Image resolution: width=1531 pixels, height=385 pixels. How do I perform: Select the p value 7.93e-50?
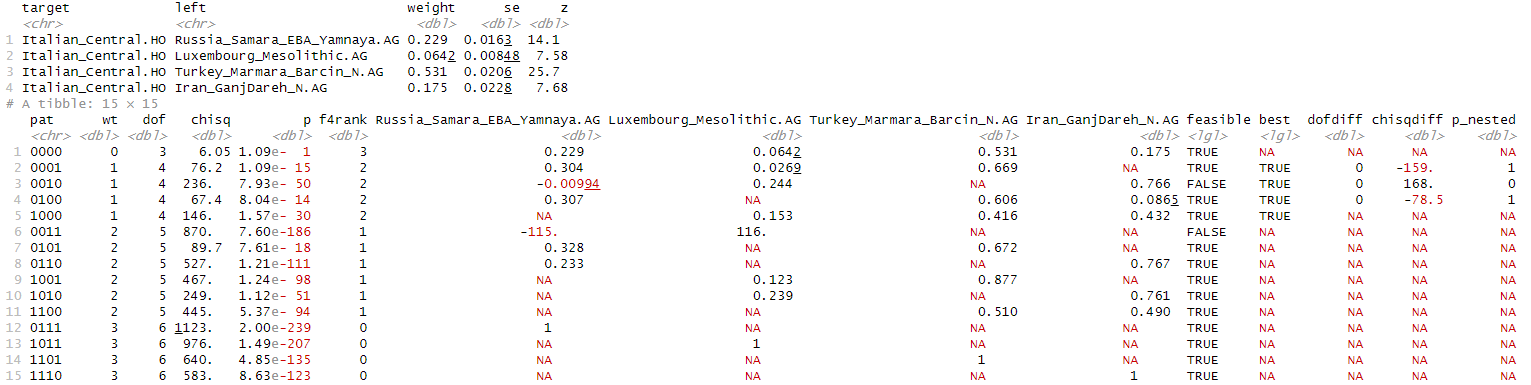(x=274, y=183)
